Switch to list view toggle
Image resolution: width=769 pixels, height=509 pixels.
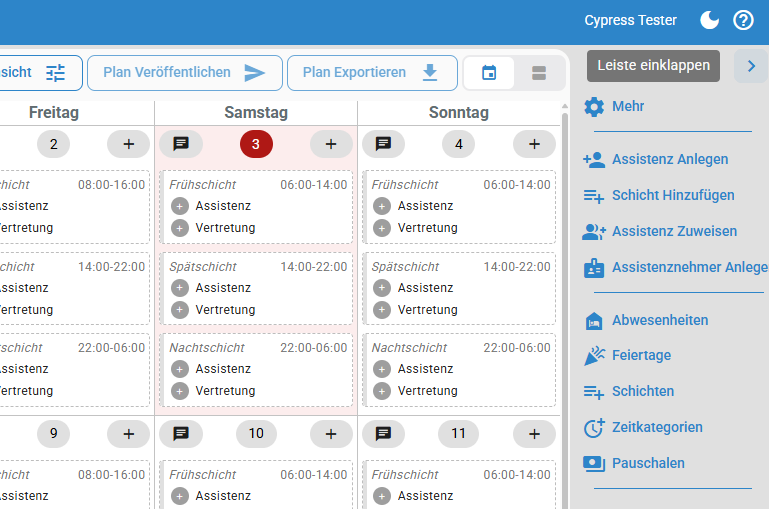tap(539, 73)
